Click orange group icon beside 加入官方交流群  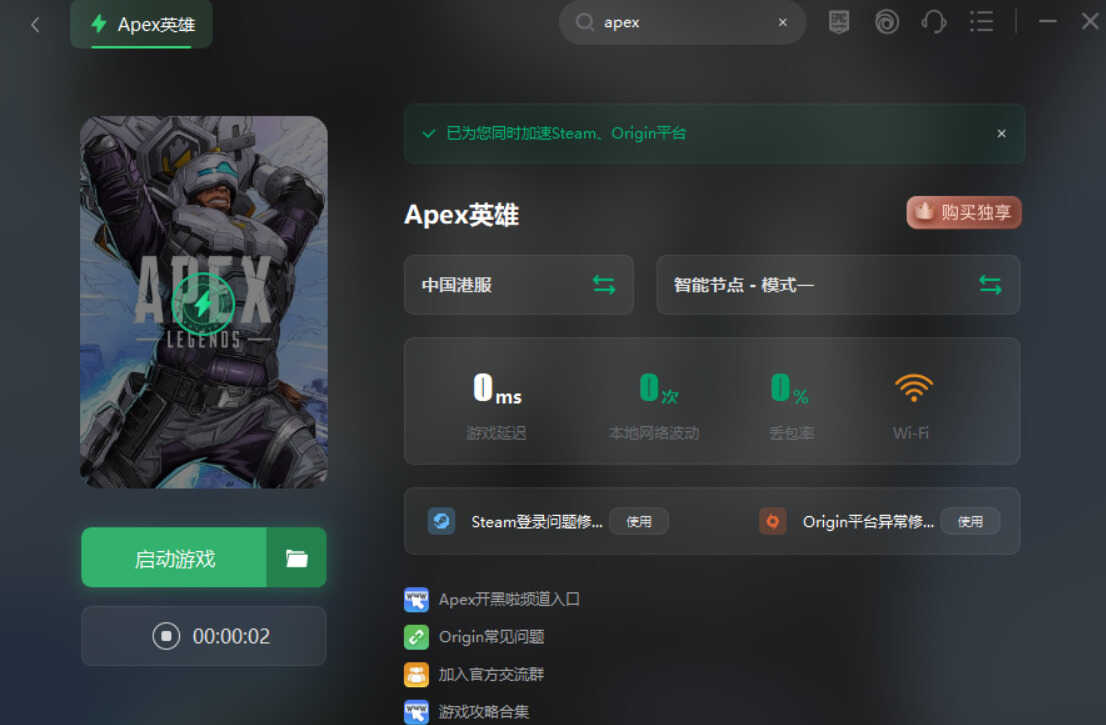[416, 674]
